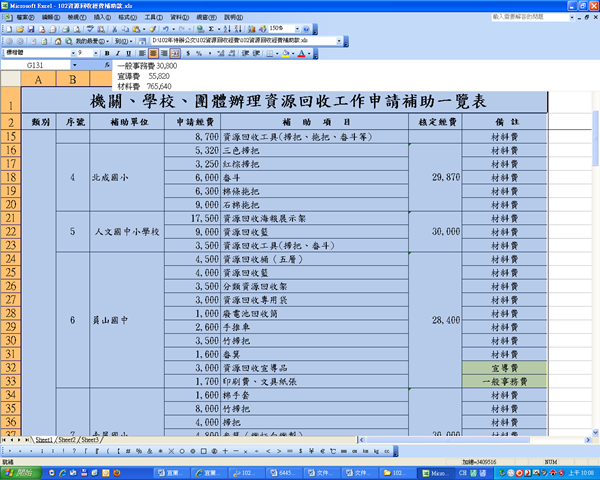Select row 18 header

tap(11, 177)
